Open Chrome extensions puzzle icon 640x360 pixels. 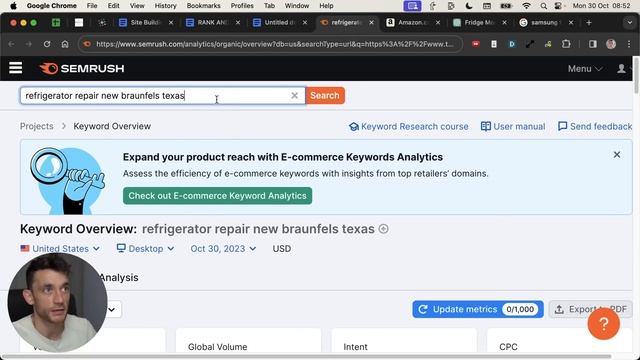click(566, 44)
